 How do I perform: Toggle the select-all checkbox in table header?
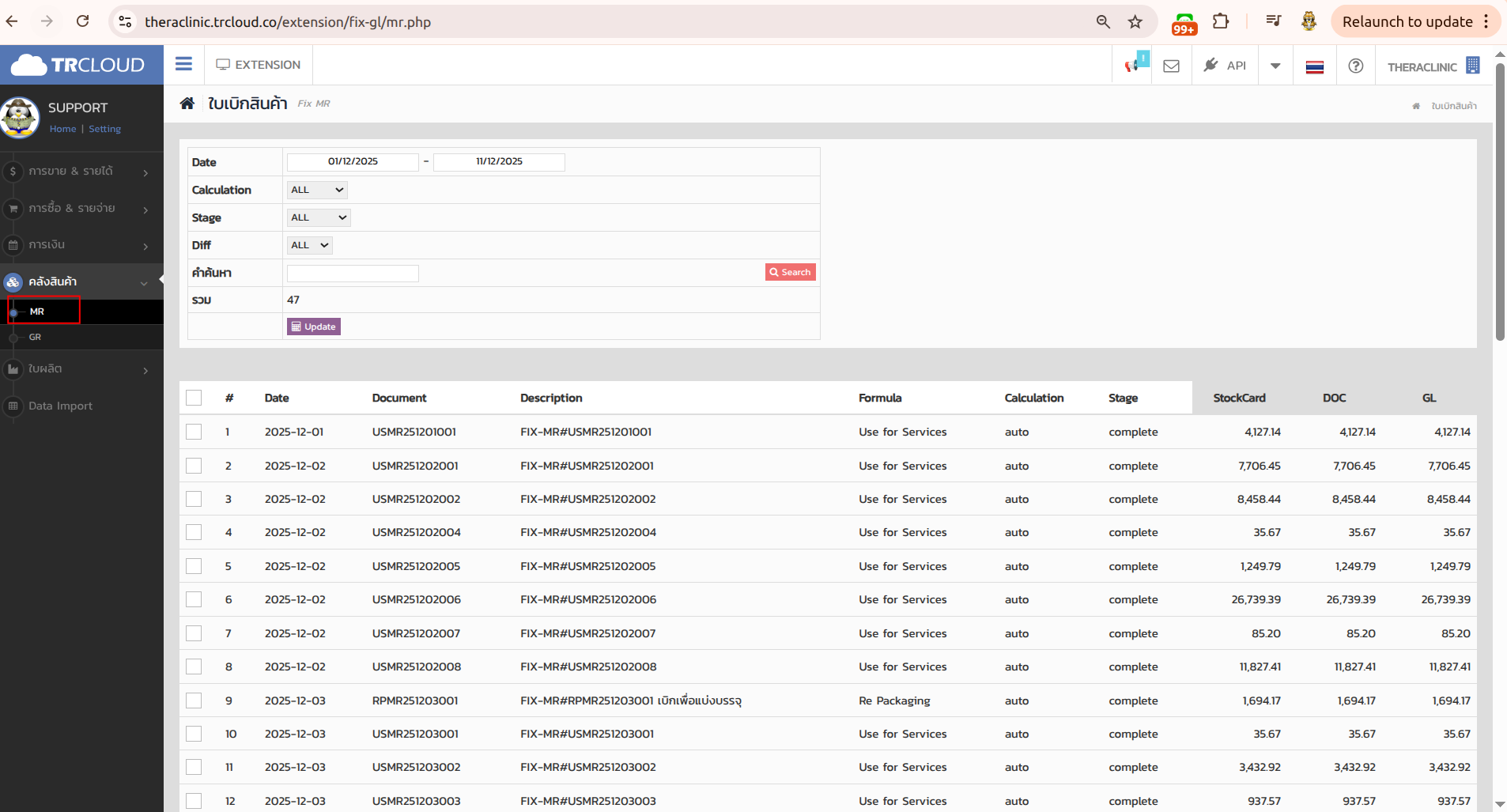(x=194, y=398)
